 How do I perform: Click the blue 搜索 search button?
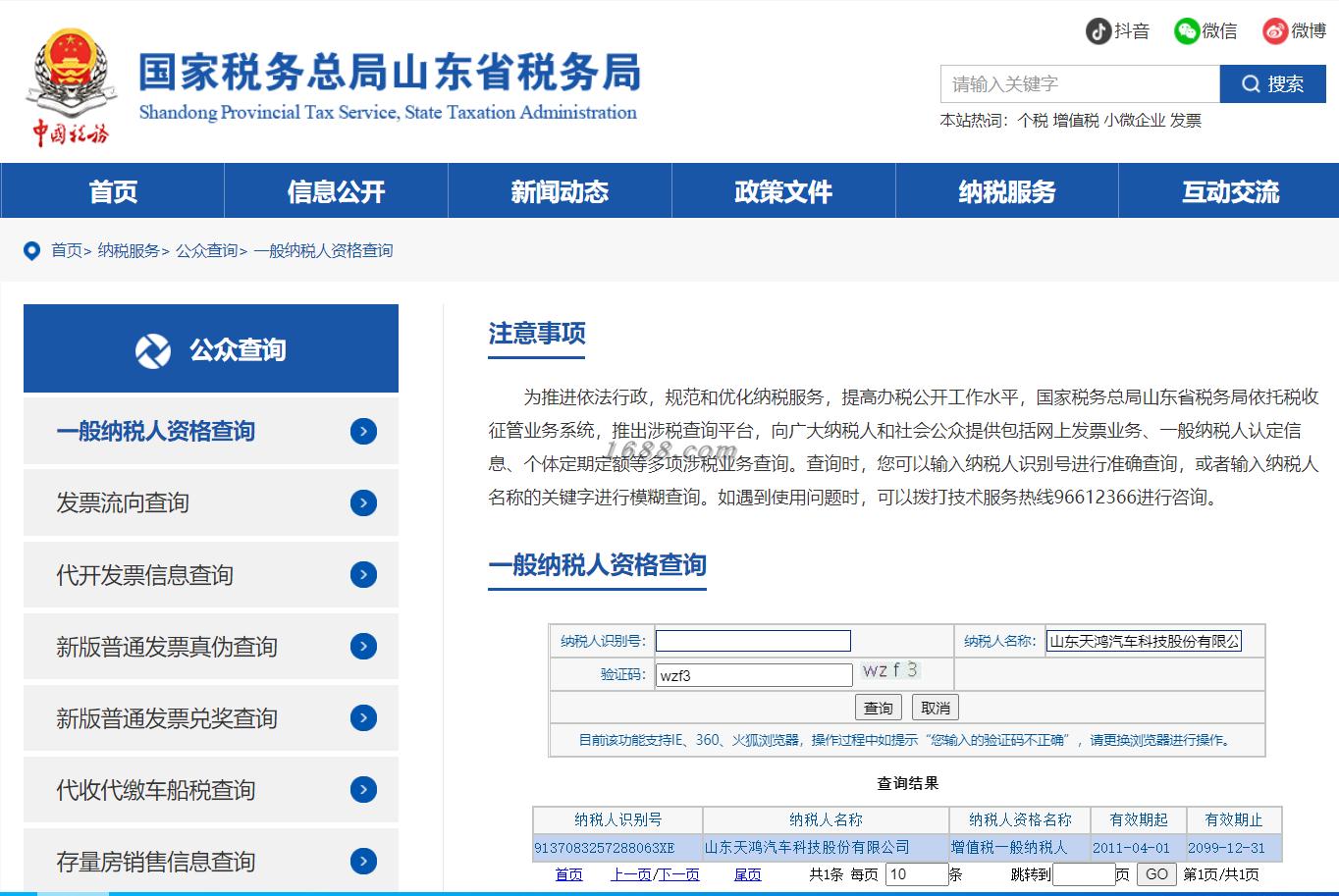pos(1273,83)
